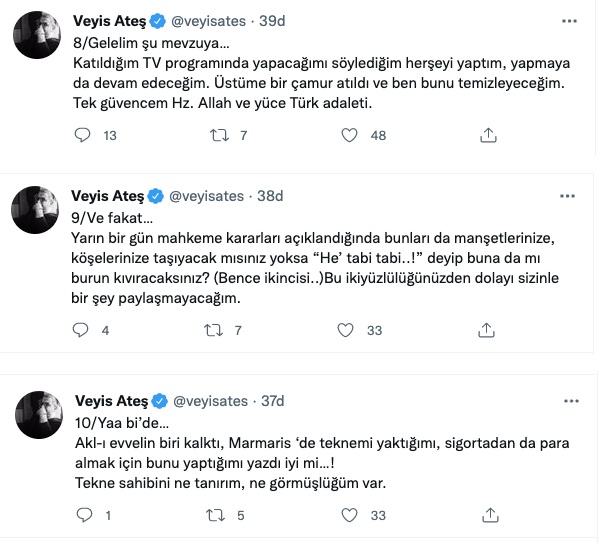Screen dimensions: 614x557
Task: Click the 9/Ve fakat tweet body text
Action: 300,265
